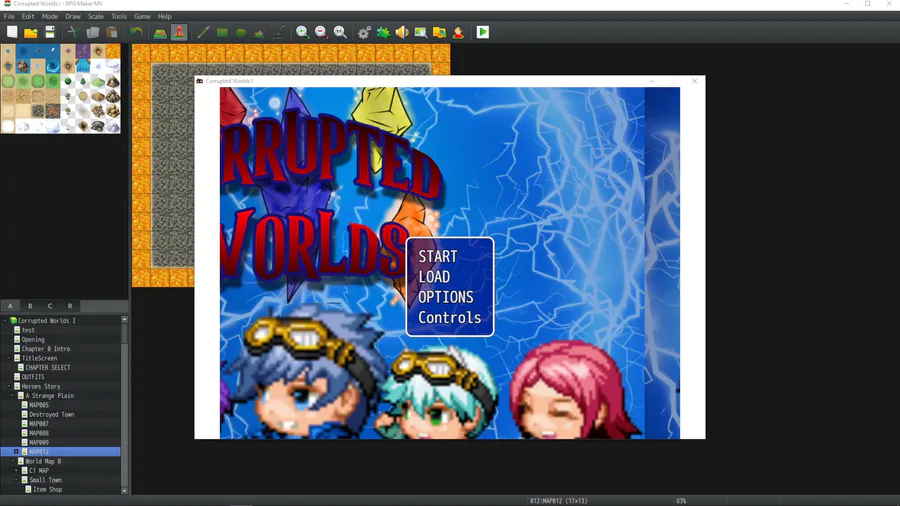Select LOAD in the game title menu

pyautogui.click(x=434, y=277)
